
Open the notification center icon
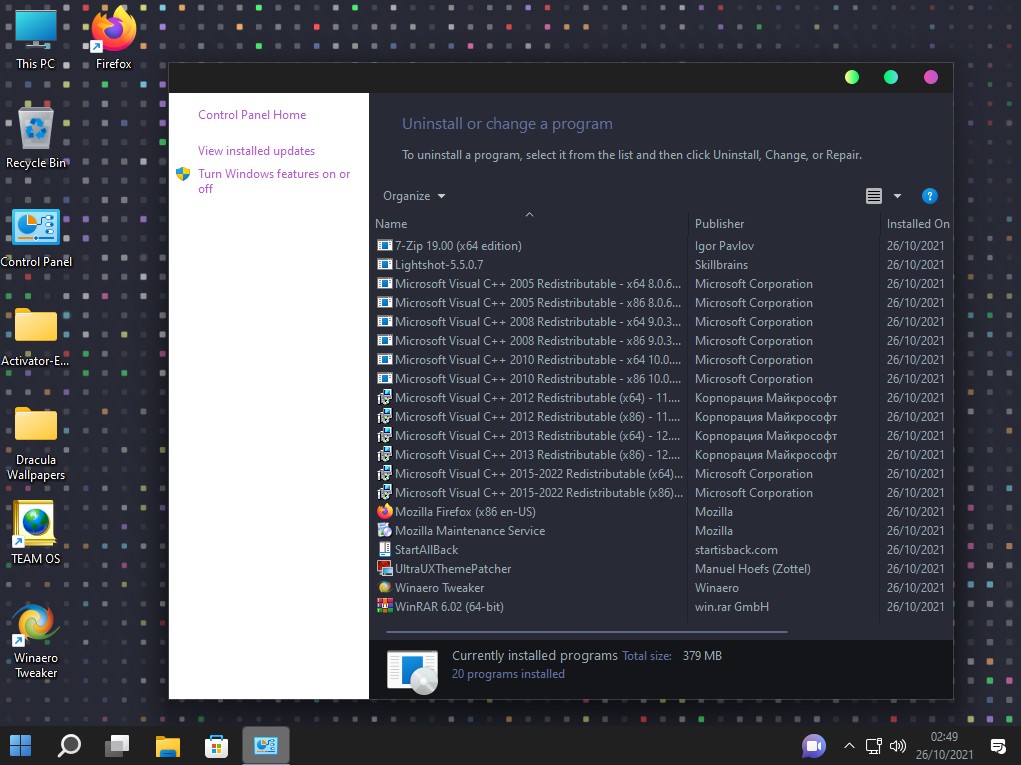[x=998, y=746]
